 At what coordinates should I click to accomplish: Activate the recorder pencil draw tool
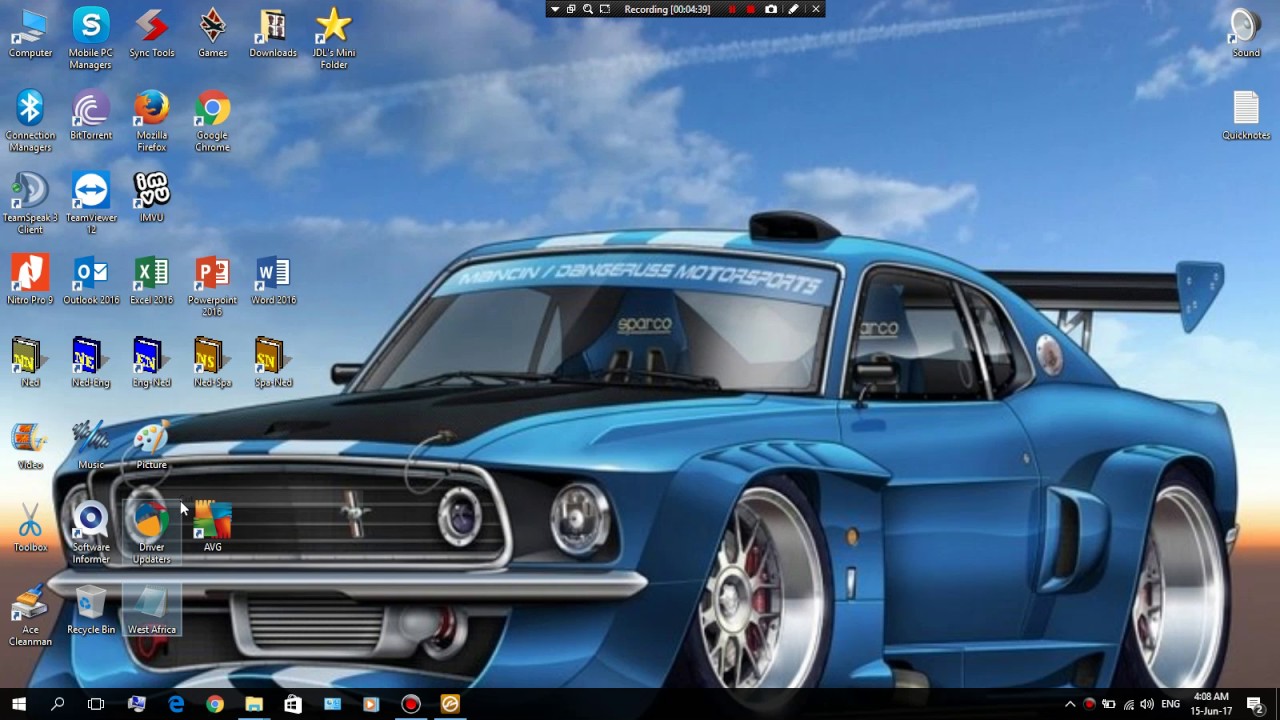click(x=793, y=9)
